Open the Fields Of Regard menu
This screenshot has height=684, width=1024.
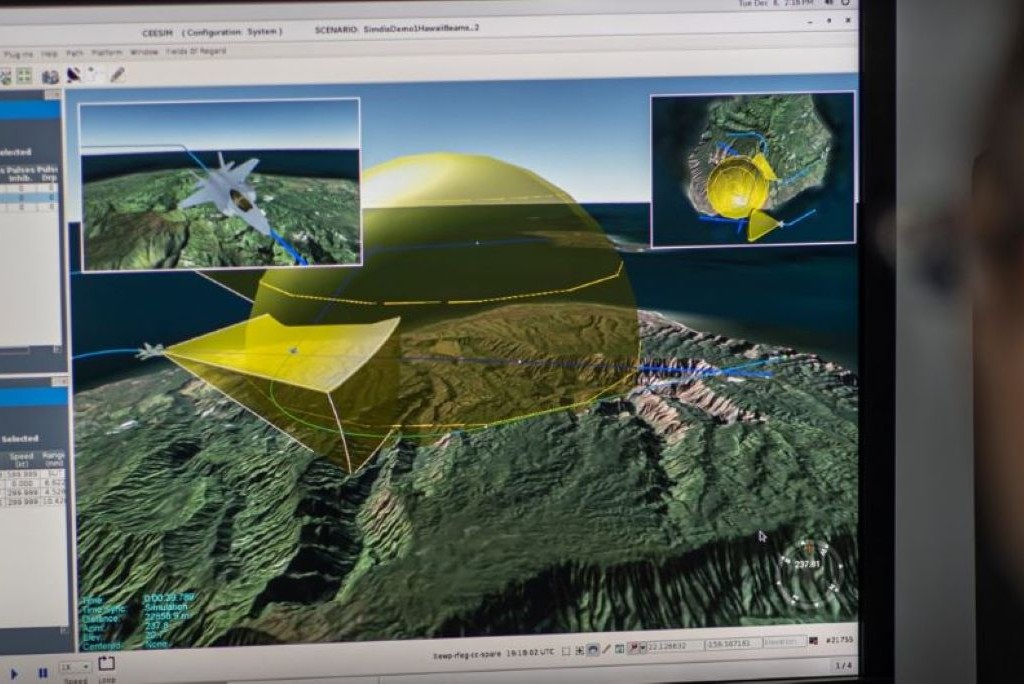pyautogui.click(x=196, y=51)
